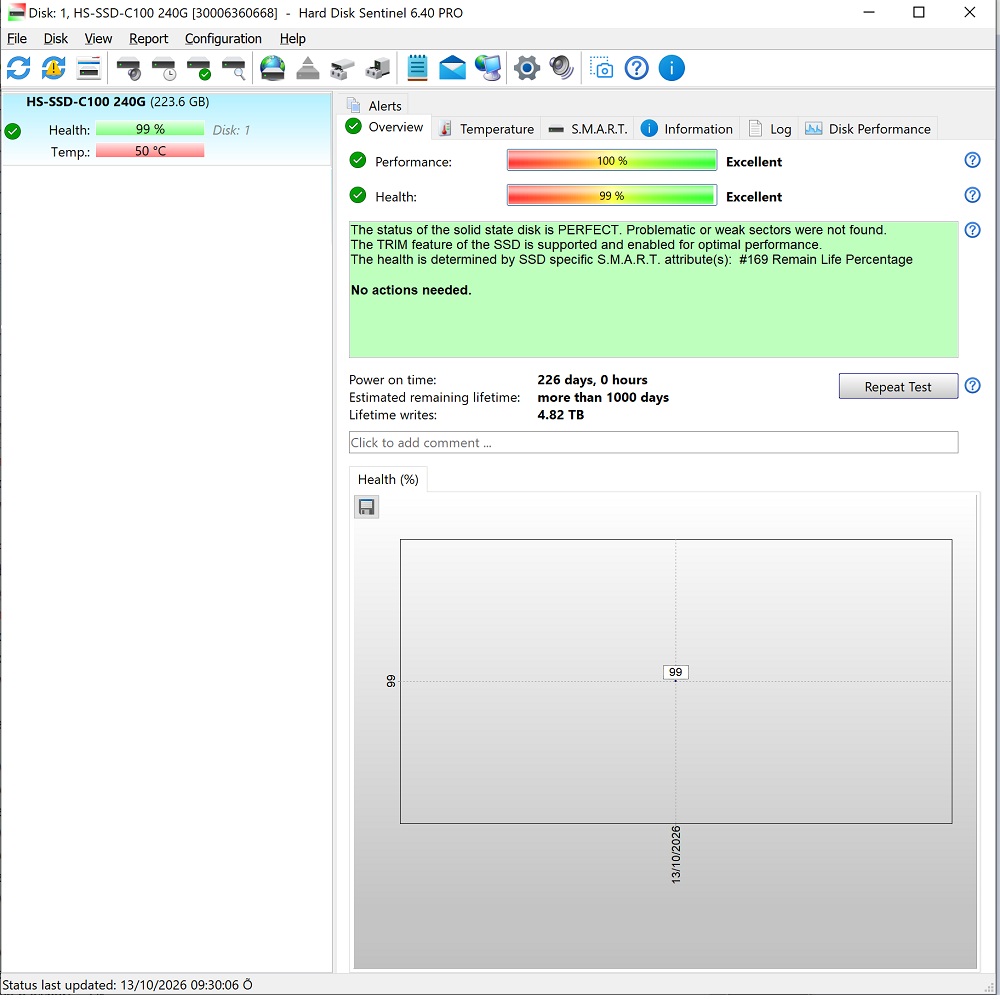Save the Health graph with the floppy icon
1000x1000 pixels.
[367, 508]
